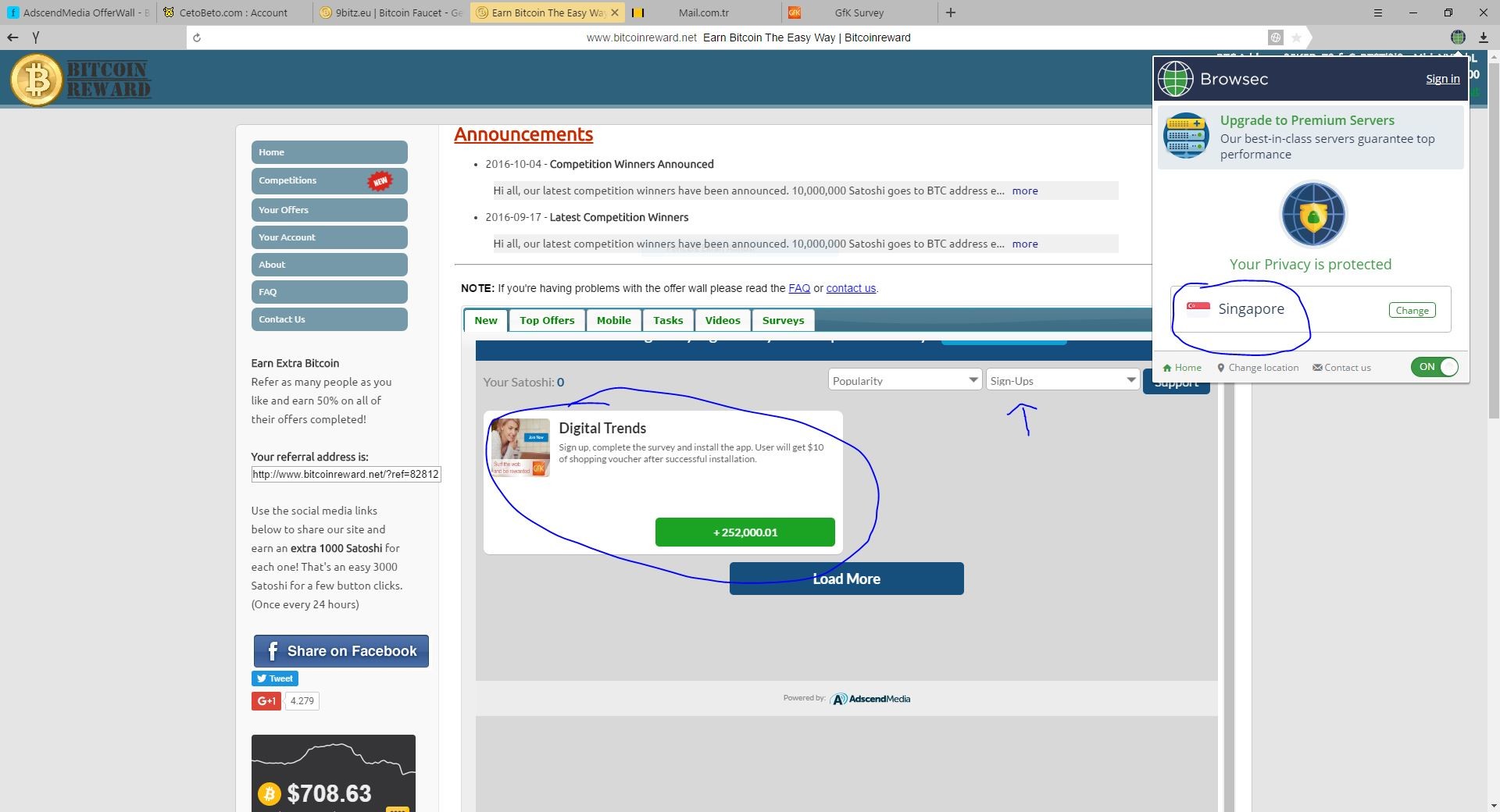This screenshot has height=812, width=1500.
Task: Click the AdscendMedia powered-by logo
Action: [870, 699]
